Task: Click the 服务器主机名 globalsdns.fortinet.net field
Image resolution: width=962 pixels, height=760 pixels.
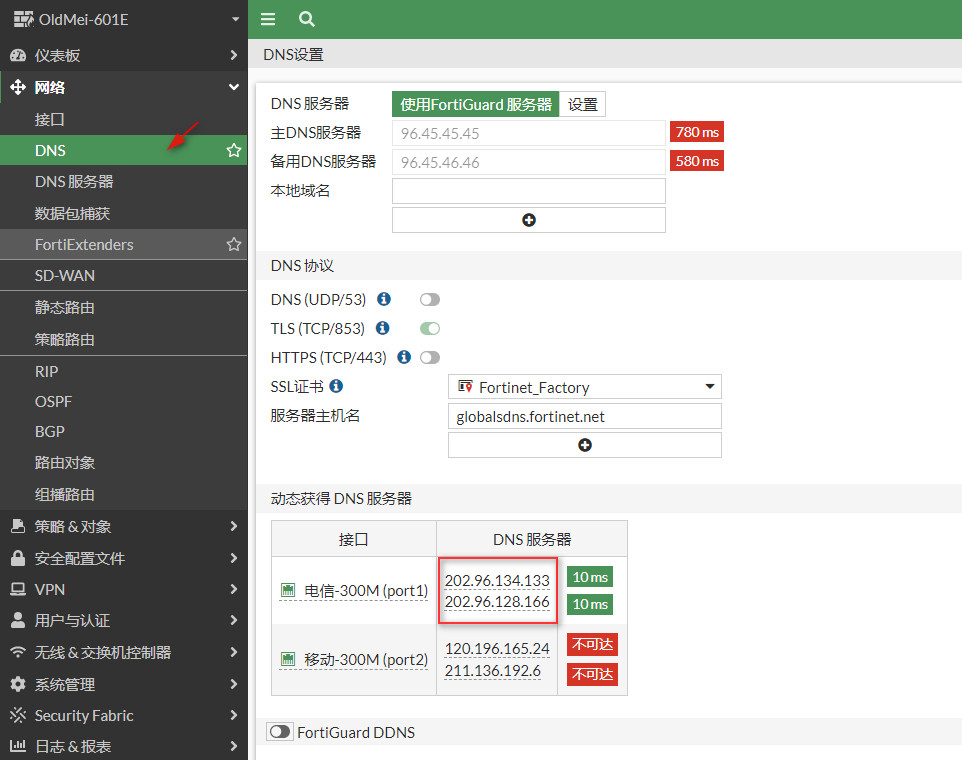Action: 585,416
